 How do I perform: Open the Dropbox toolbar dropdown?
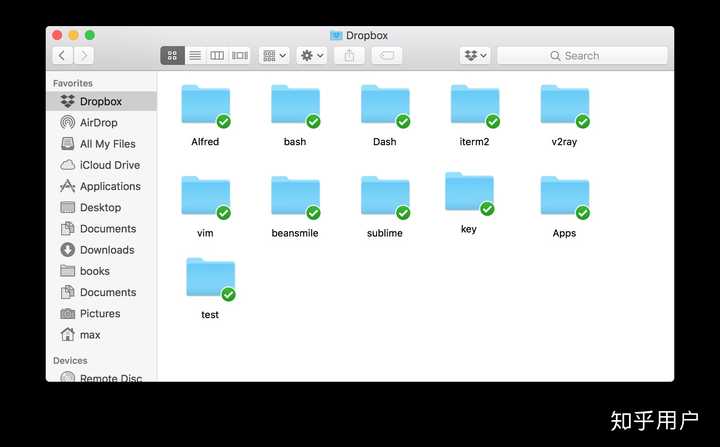(475, 56)
